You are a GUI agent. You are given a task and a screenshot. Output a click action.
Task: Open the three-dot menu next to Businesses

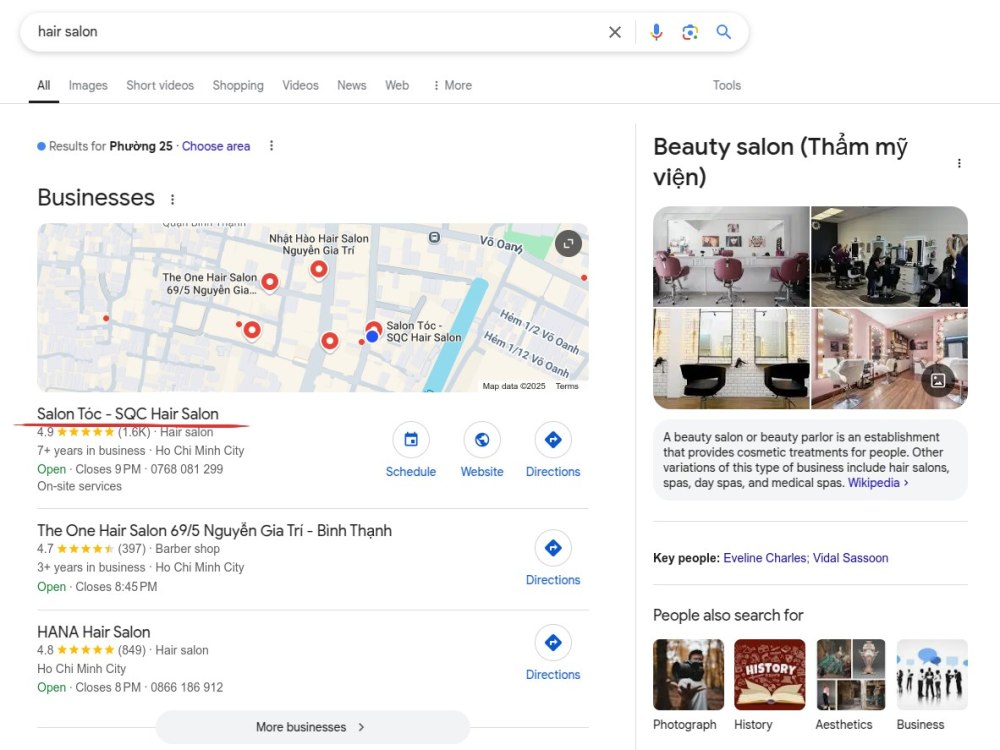[172, 200]
